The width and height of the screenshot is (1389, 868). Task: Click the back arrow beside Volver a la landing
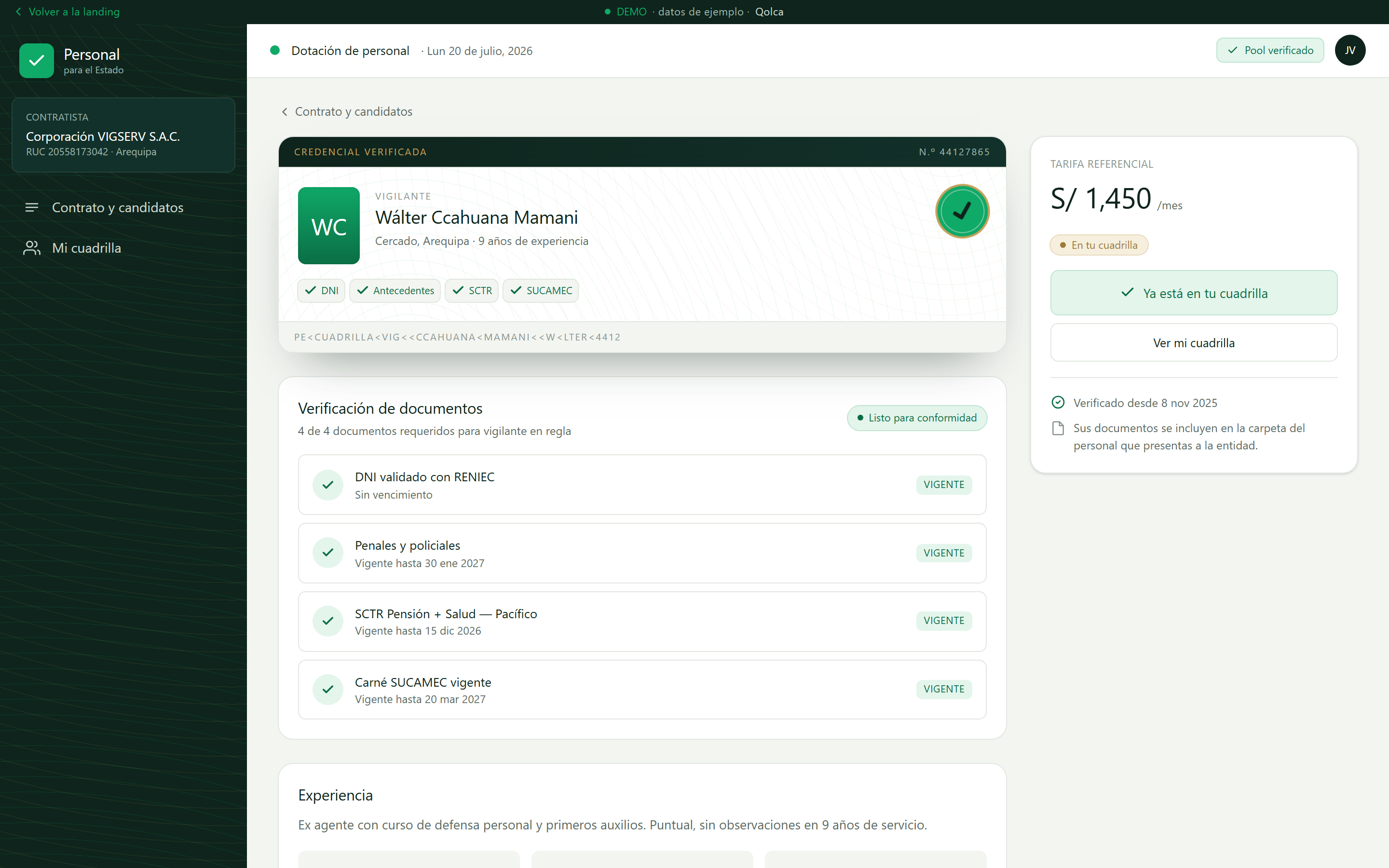[18, 12]
